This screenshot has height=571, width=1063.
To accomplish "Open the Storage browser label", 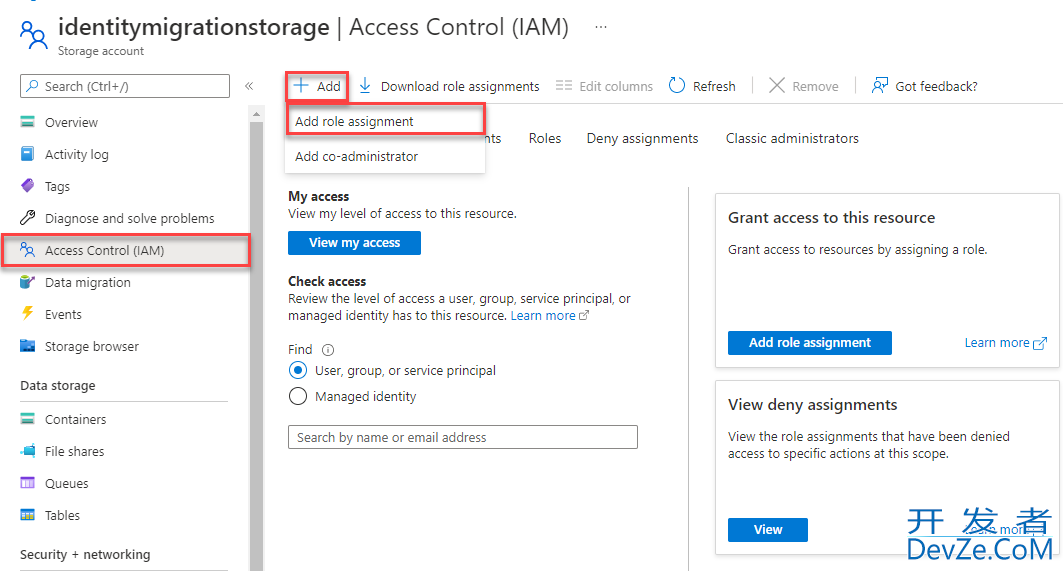I will click(x=92, y=346).
